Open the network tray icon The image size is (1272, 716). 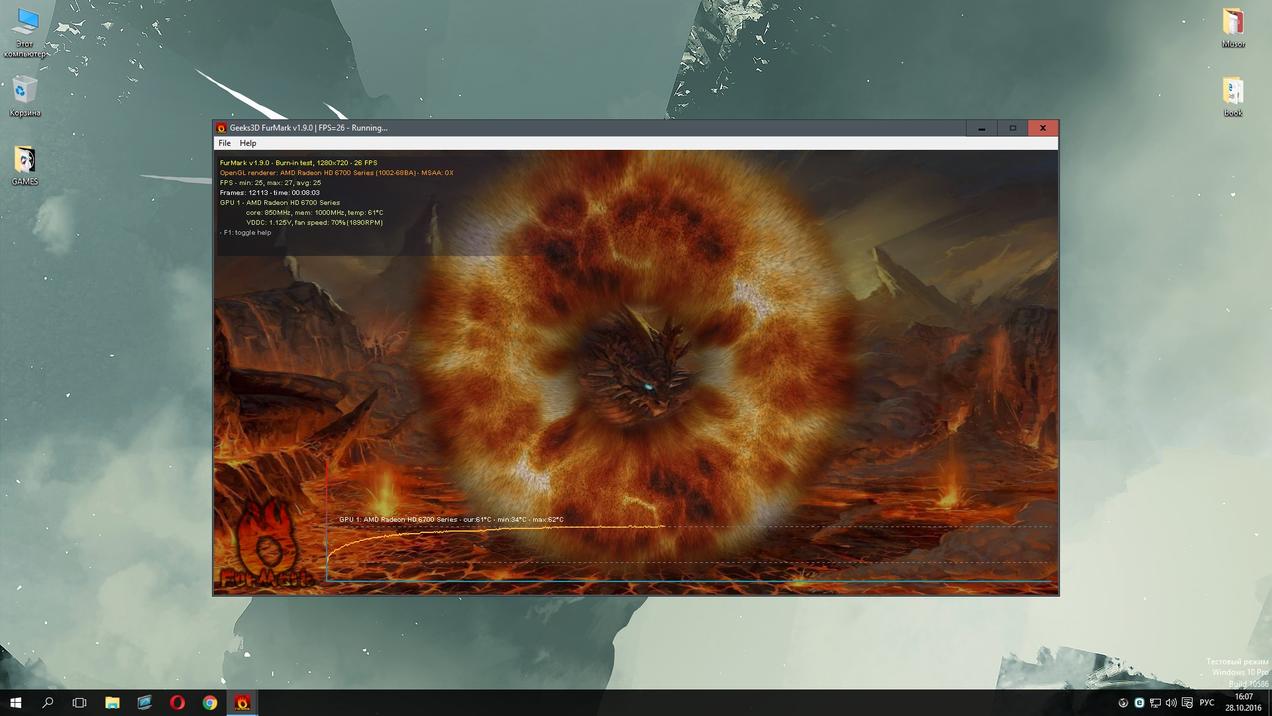pos(1155,703)
